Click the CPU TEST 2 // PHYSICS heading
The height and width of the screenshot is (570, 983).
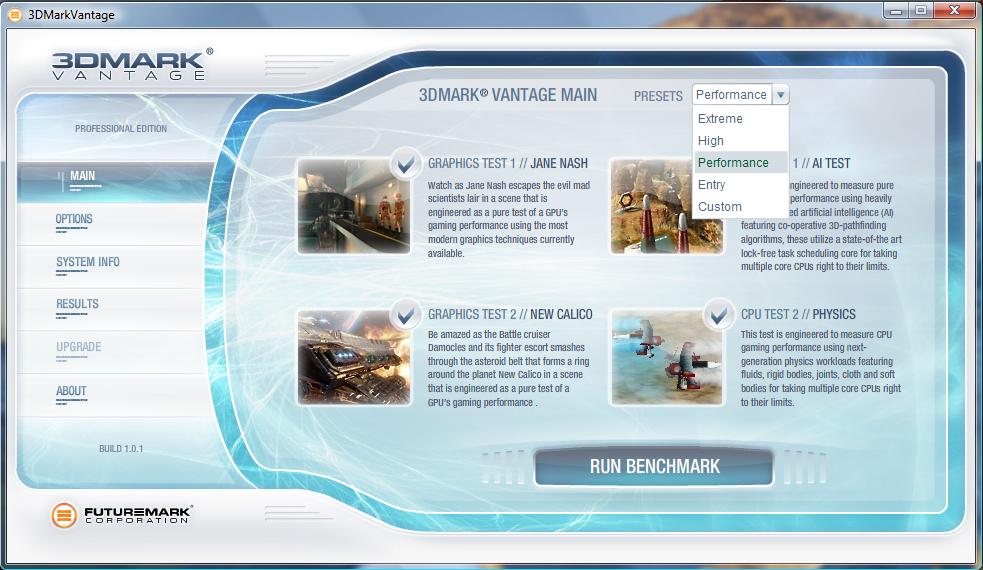click(x=798, y=314)
